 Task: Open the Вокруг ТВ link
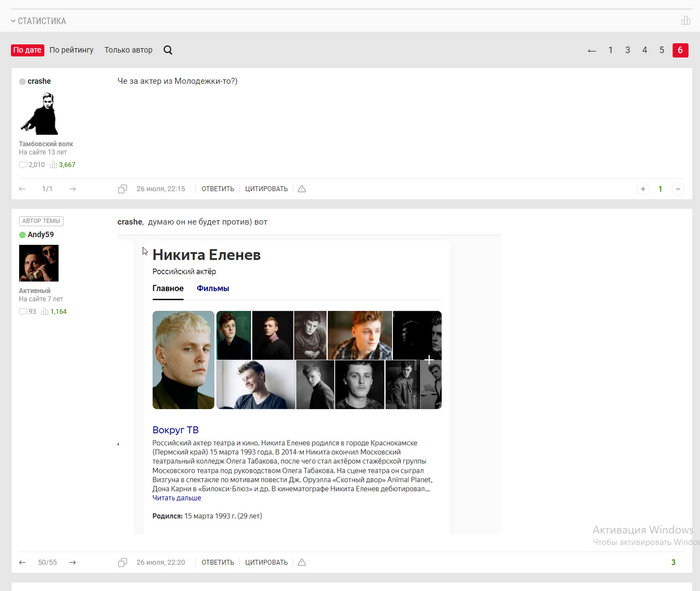(x=175, y=430)
